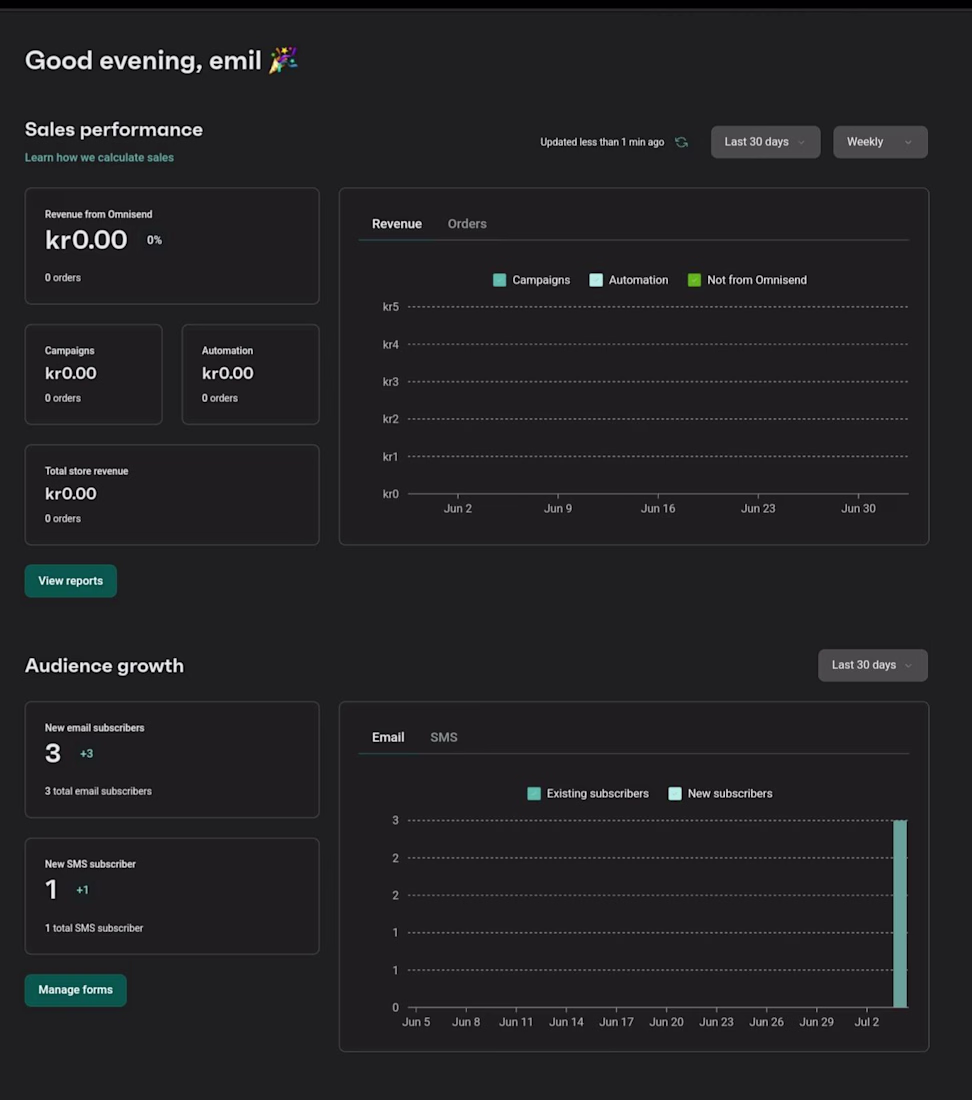Click the New SMS subscriber count 1
This screenshot has height=1100, width=972.
tap(51, 890)
